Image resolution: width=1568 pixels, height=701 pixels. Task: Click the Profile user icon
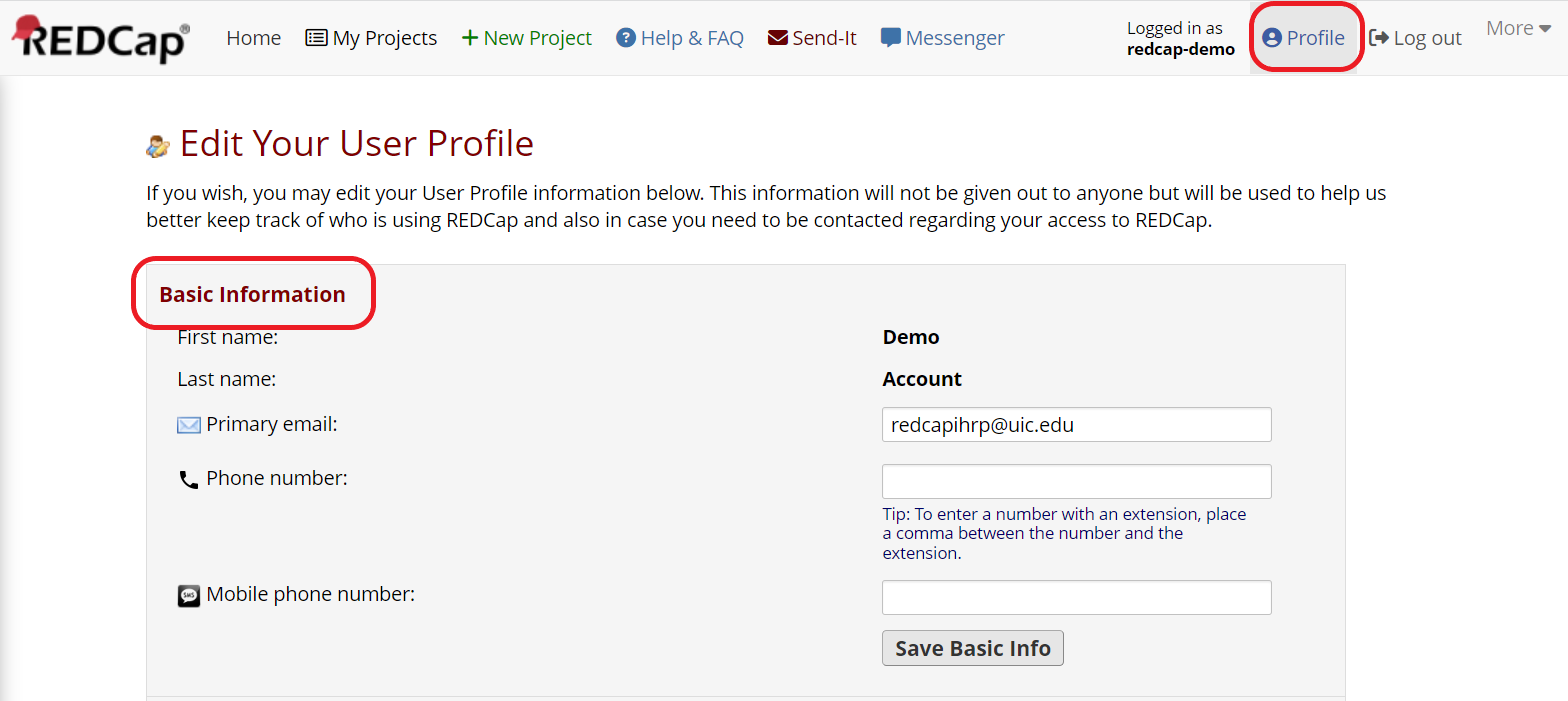click(1272, 38)
